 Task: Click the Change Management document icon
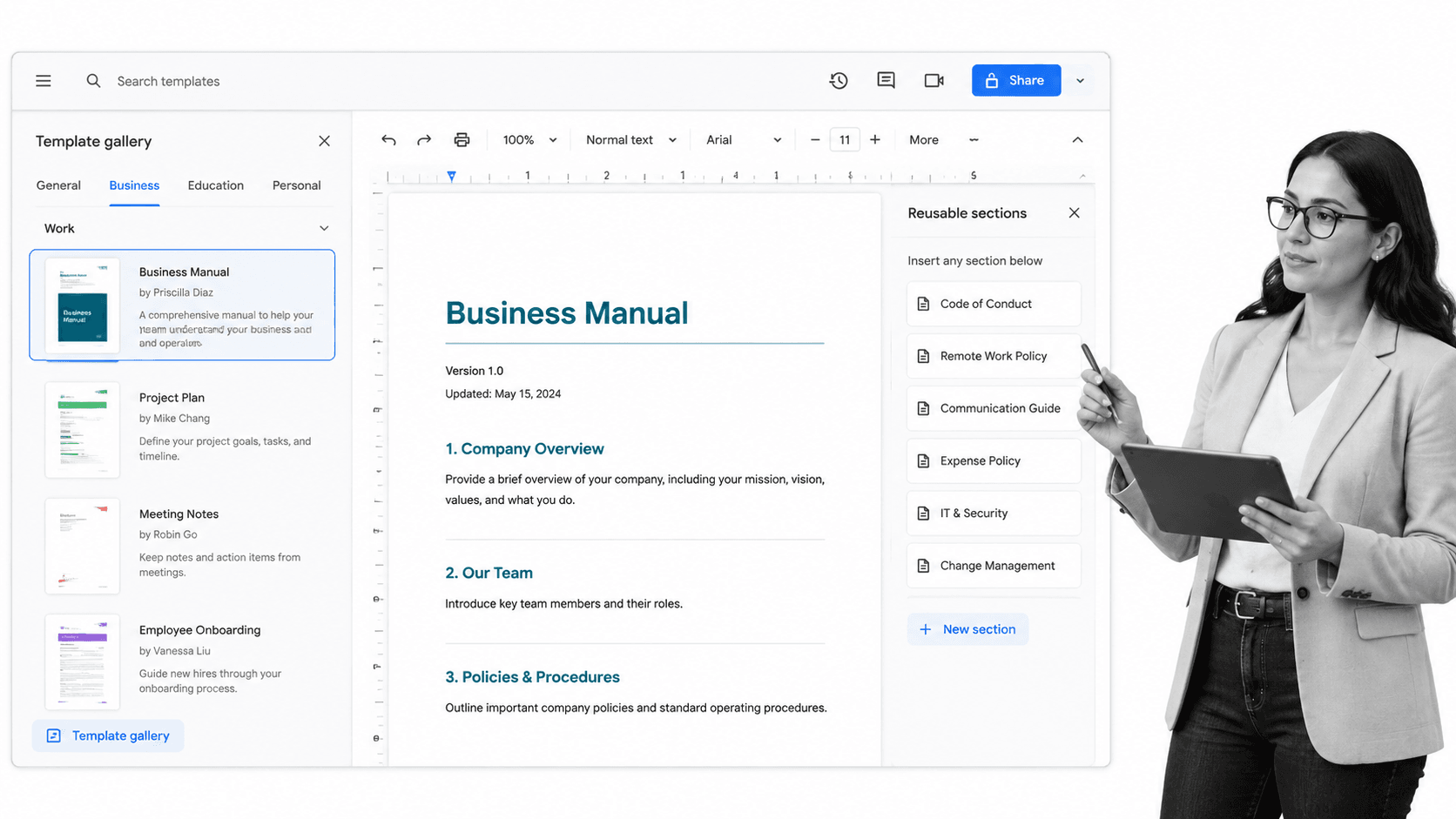pos(923,566)
